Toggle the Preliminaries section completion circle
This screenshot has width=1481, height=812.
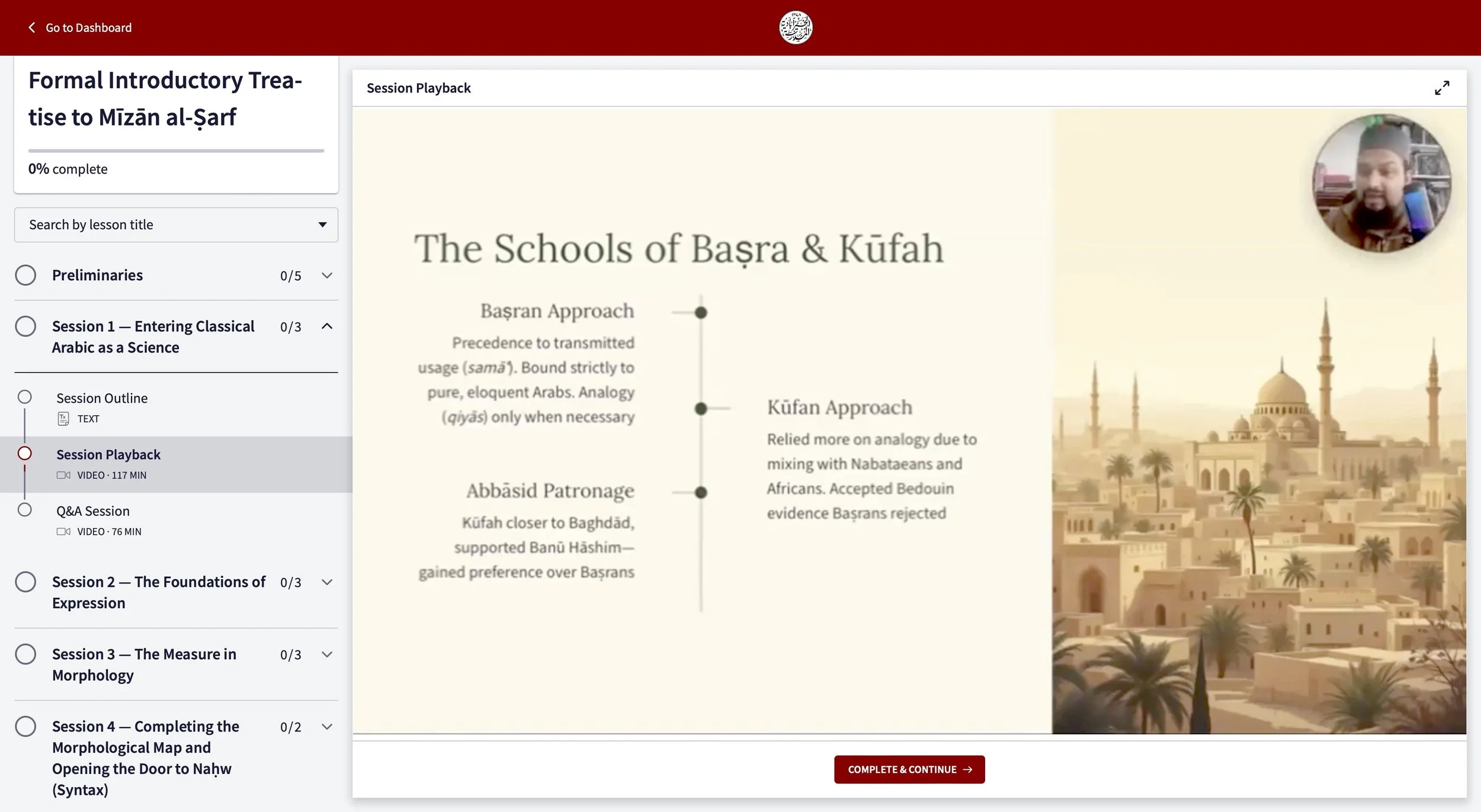(25, 275)
